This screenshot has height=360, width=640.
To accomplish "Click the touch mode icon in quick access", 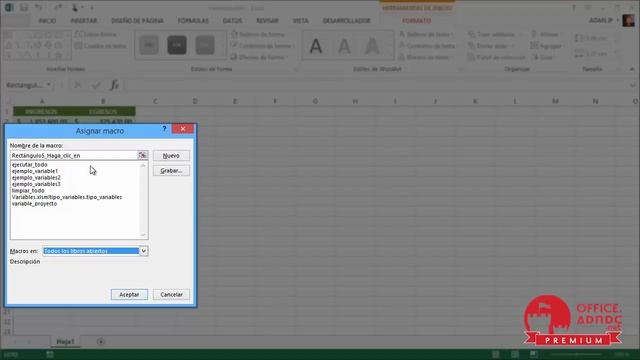I will (75, 7).
